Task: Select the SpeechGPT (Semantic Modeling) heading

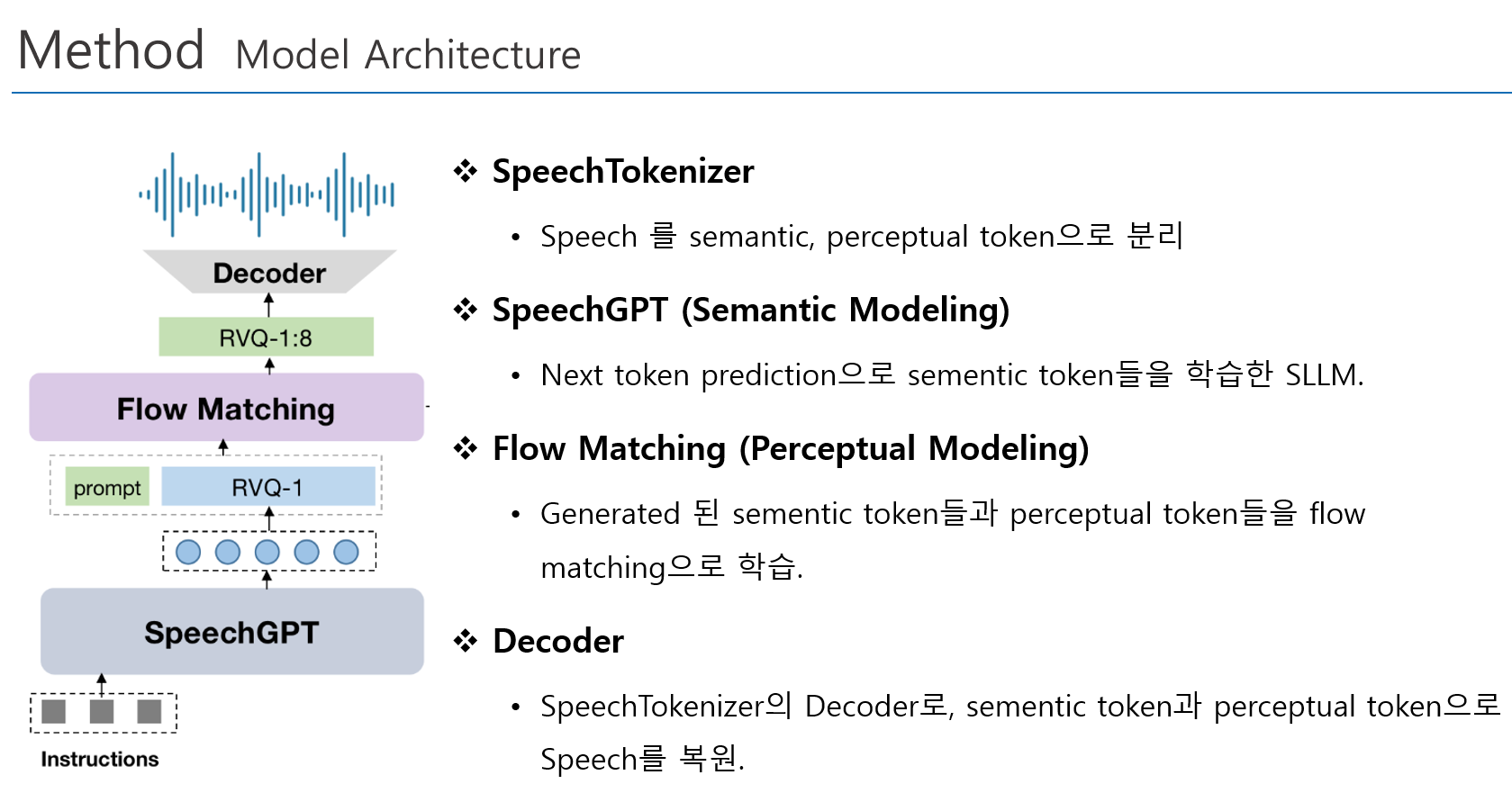Action: (751, 310)
